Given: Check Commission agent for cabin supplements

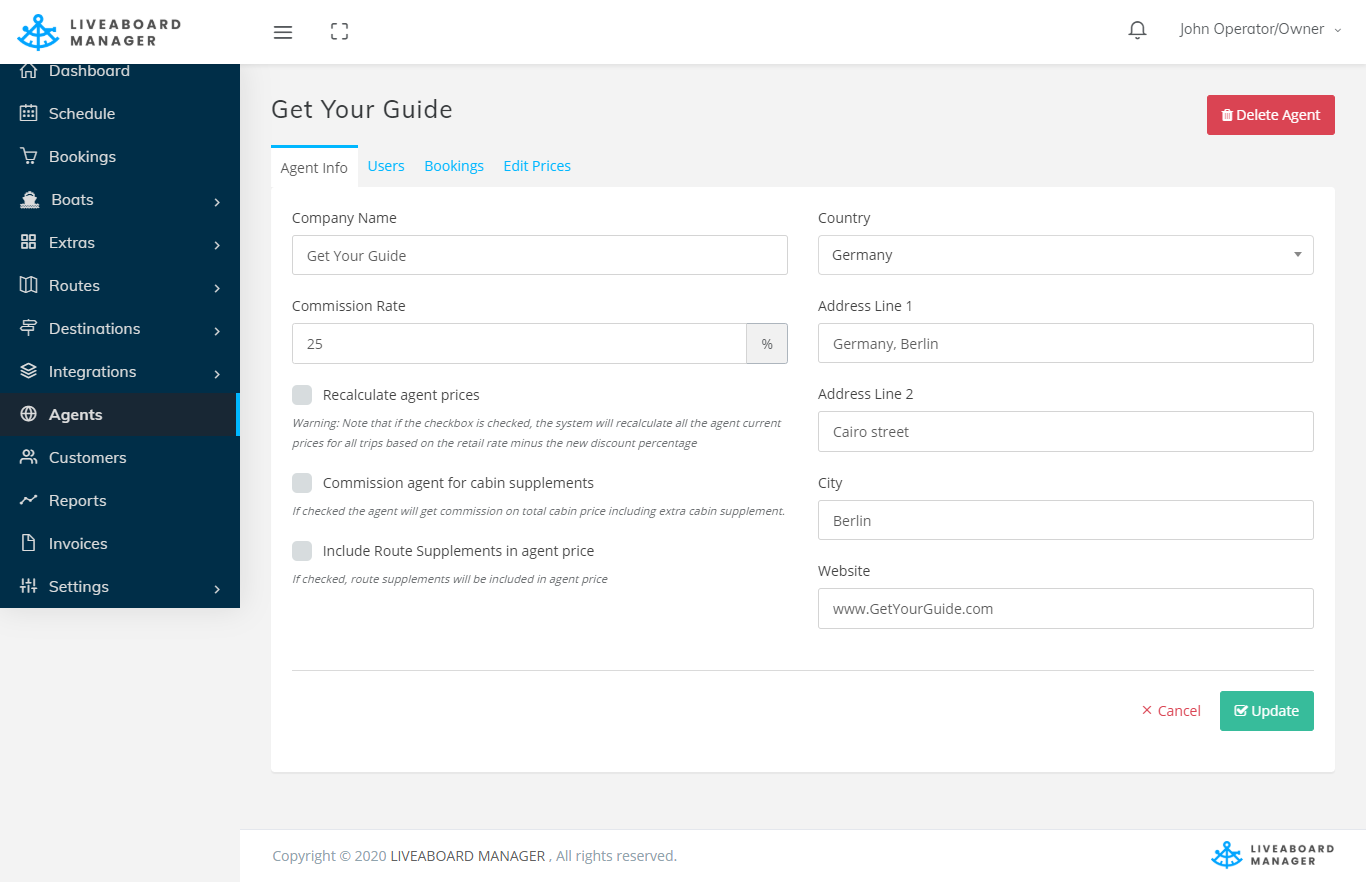Looking at the screenshot, I should point(302,483).
